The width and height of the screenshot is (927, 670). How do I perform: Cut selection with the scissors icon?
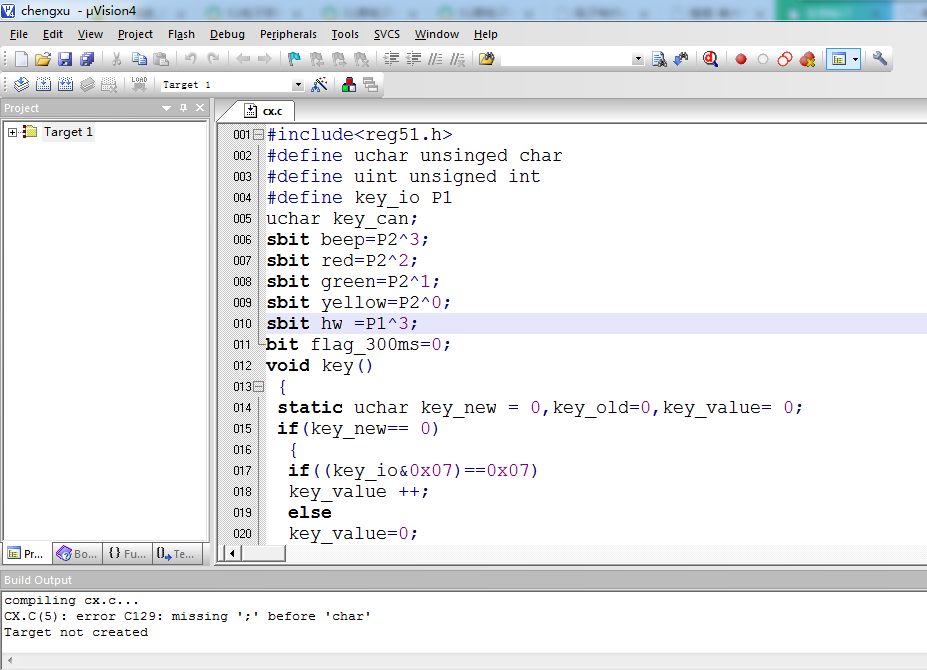(x=116, y=59)
